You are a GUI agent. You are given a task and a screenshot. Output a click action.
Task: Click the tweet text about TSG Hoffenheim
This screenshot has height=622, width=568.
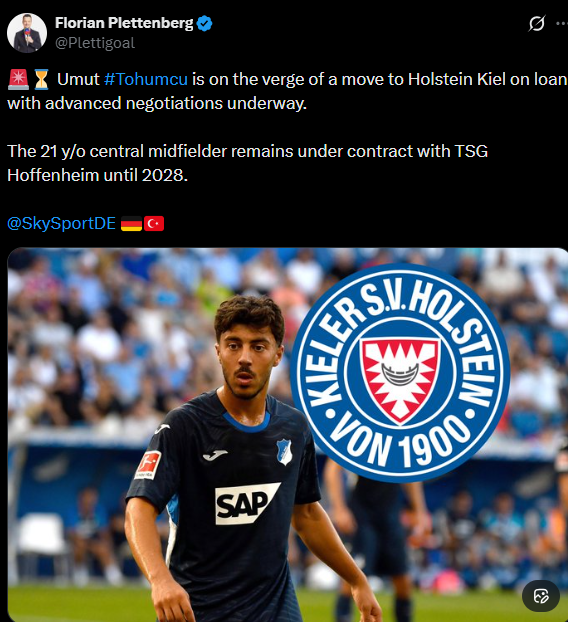[x=248, y=163]
